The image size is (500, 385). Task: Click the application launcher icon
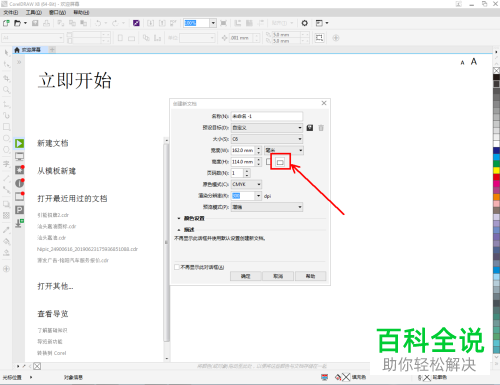tap(320, 23)
